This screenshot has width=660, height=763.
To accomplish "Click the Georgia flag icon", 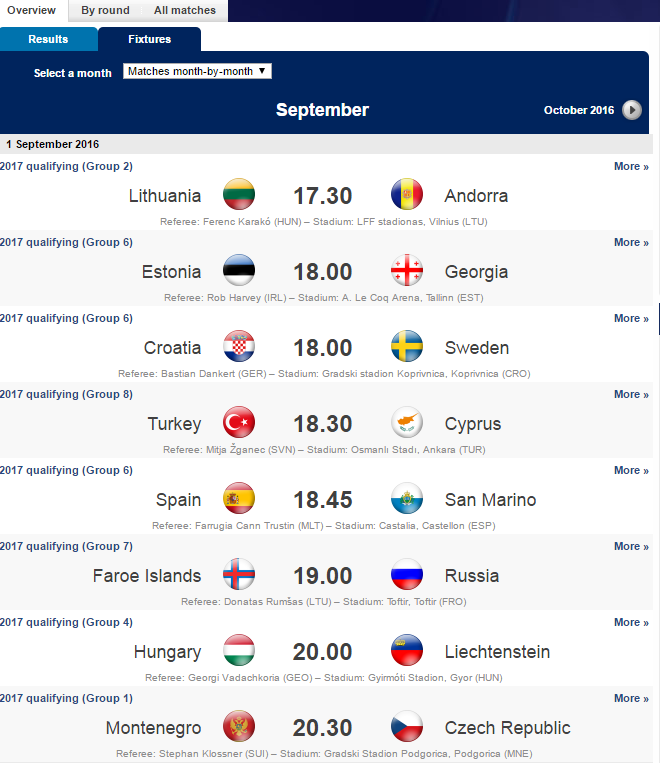I will [x=407, y=271].
